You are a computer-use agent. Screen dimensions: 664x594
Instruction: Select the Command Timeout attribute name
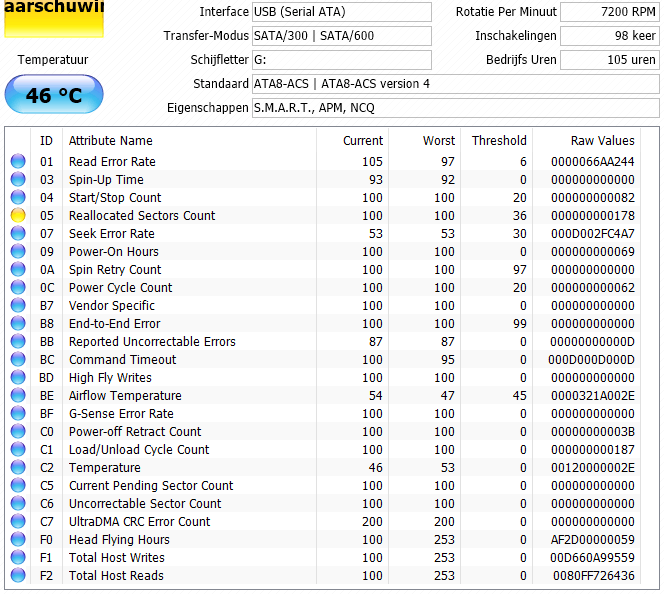click(x=122, y=359)
